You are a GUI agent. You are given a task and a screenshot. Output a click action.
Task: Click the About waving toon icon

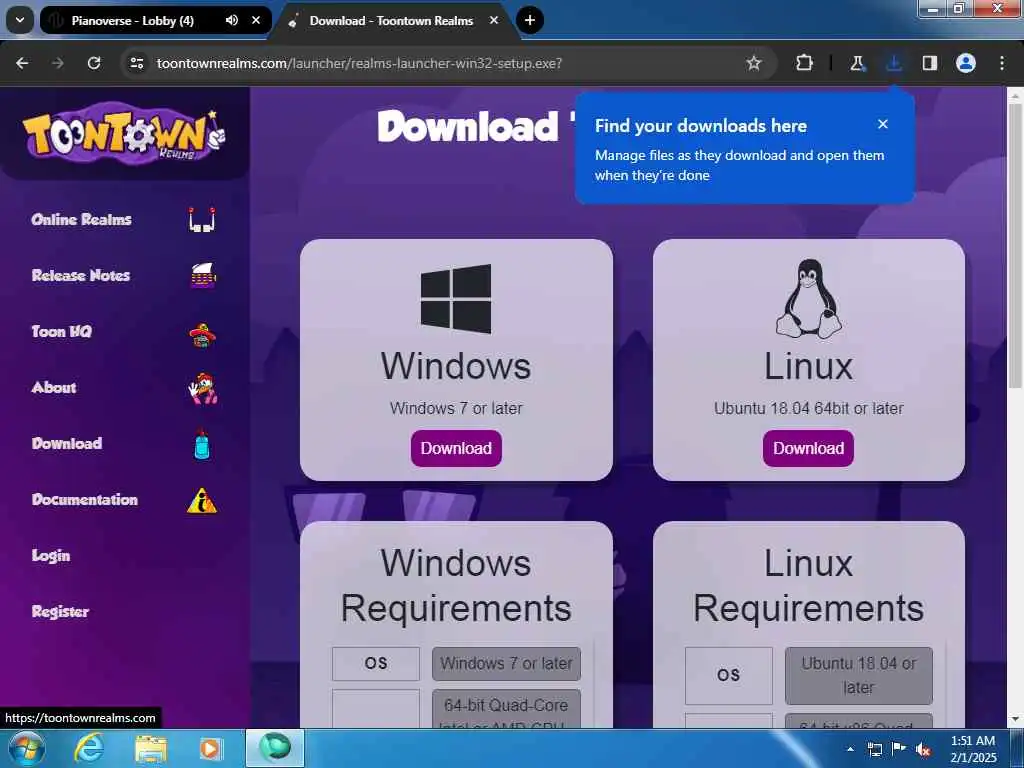pos(202,389)
